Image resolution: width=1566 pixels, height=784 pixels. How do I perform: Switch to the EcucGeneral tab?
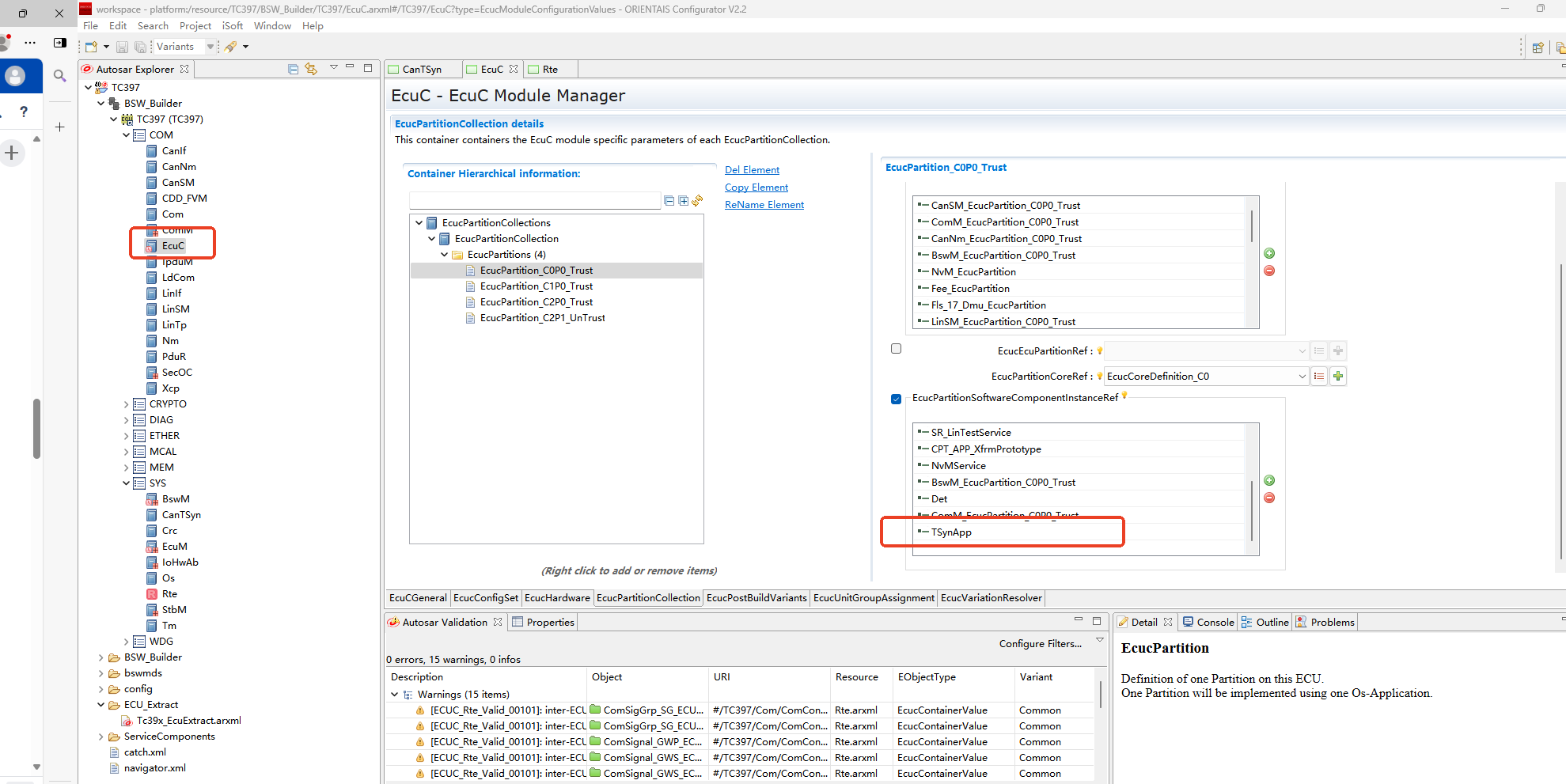point(418,598)
